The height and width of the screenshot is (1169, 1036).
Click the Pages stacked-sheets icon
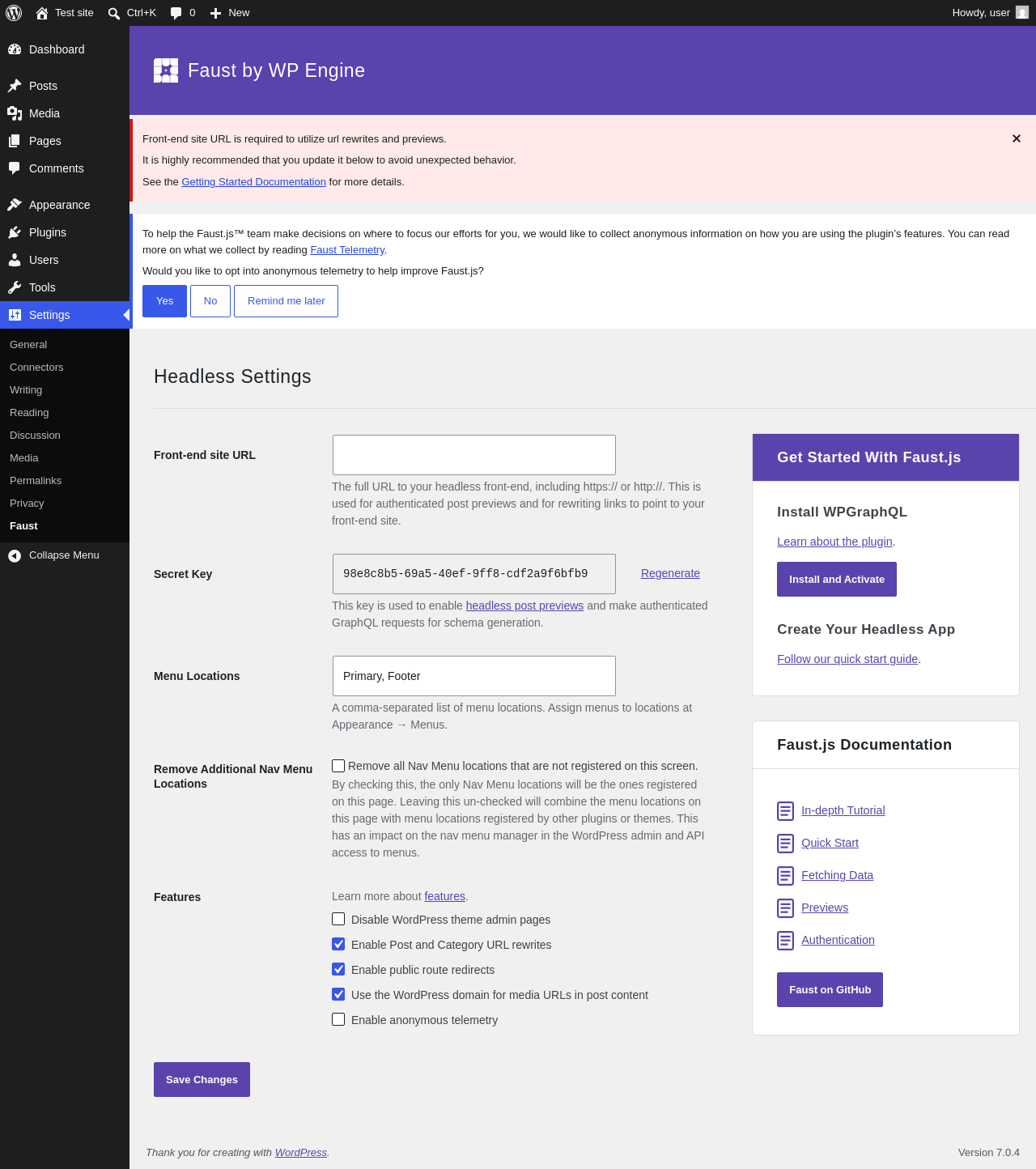pos(15,141)
